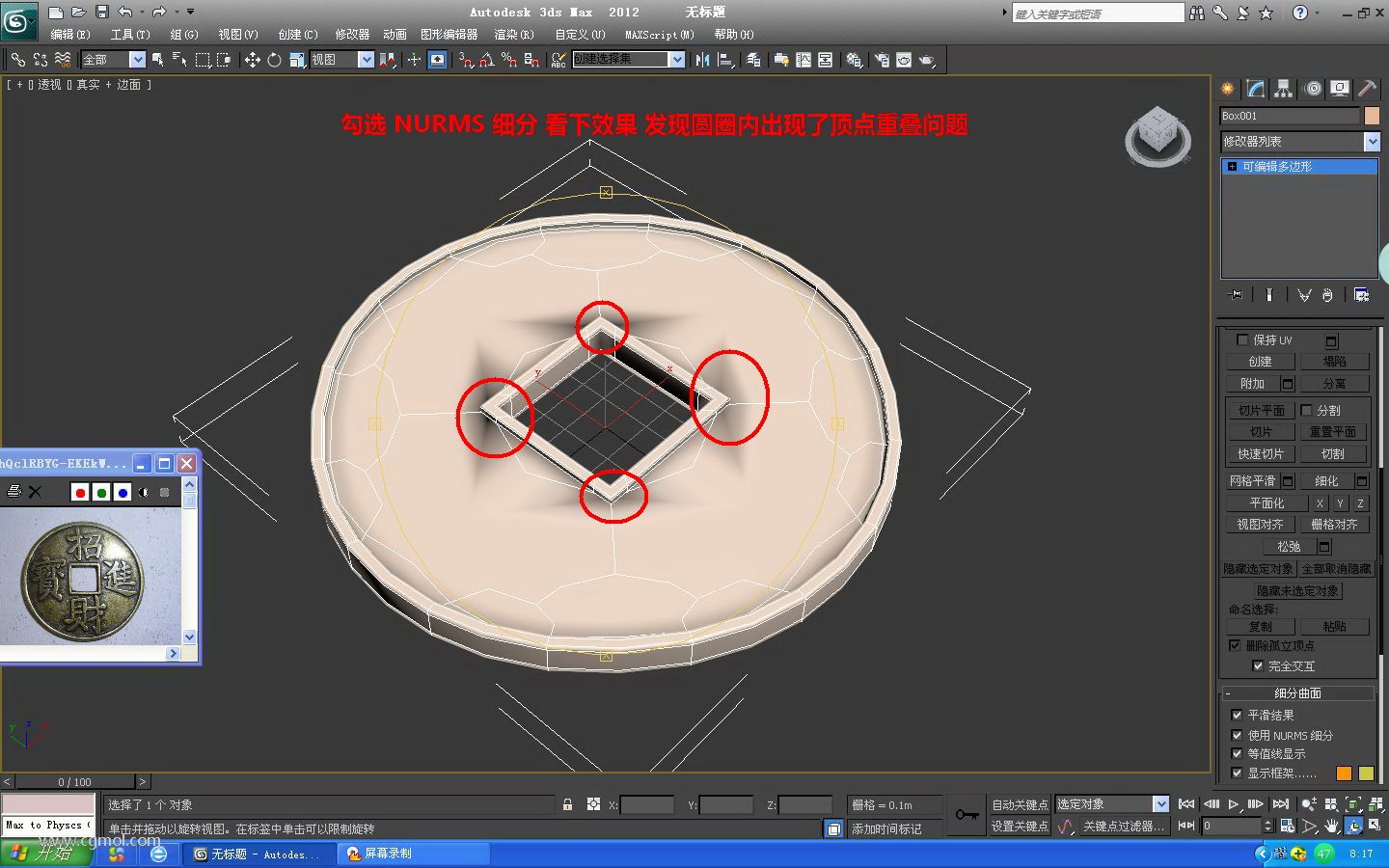Click the Set Keys key icon

[x=967, y=815]
